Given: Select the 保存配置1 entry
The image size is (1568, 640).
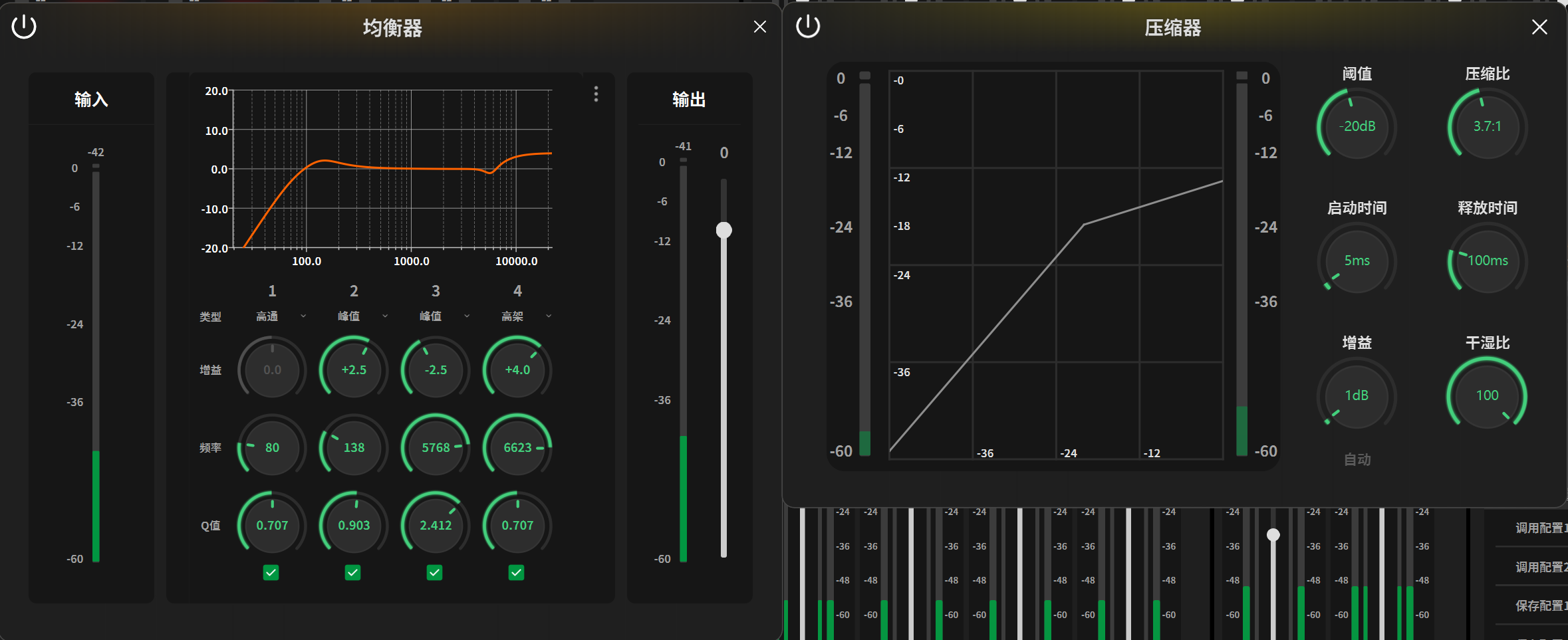Looking at the screenshot, I should point(1537,606).
